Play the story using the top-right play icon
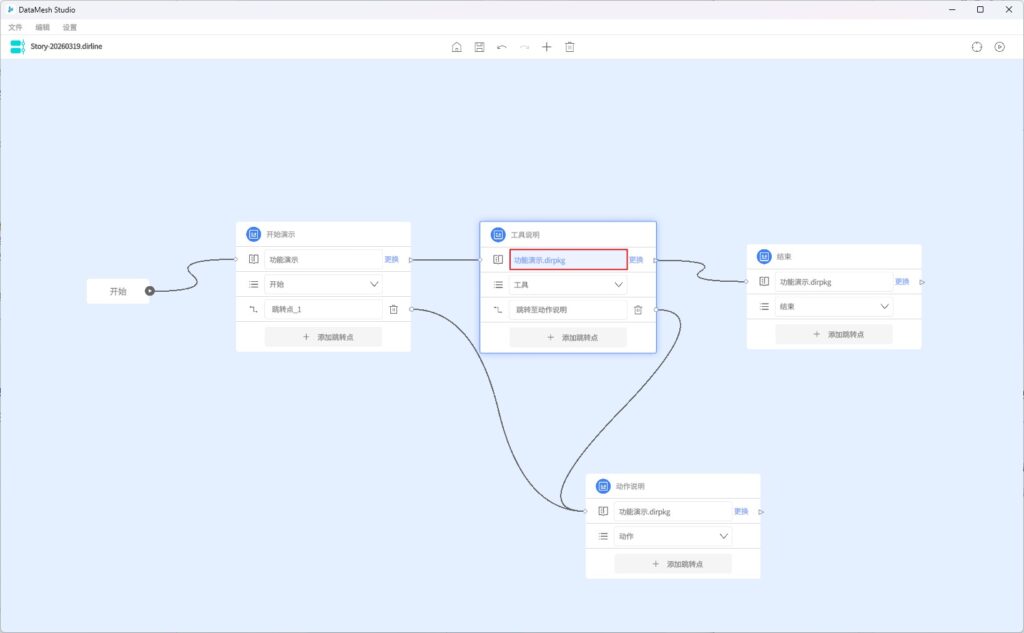 coord(999,47)
